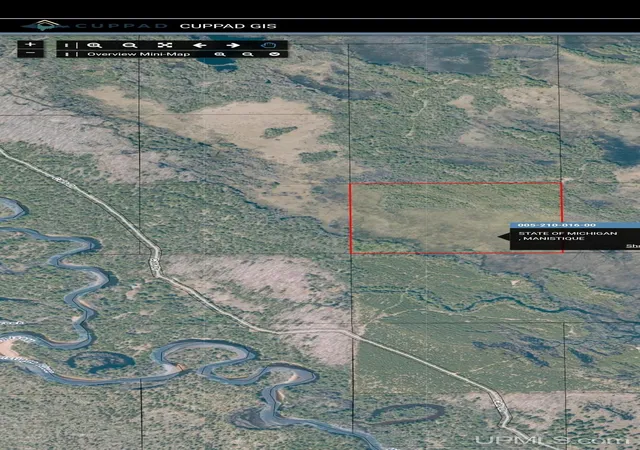Open the Overview Mini-Map label
Screen dimensions: 640x450
139,54
